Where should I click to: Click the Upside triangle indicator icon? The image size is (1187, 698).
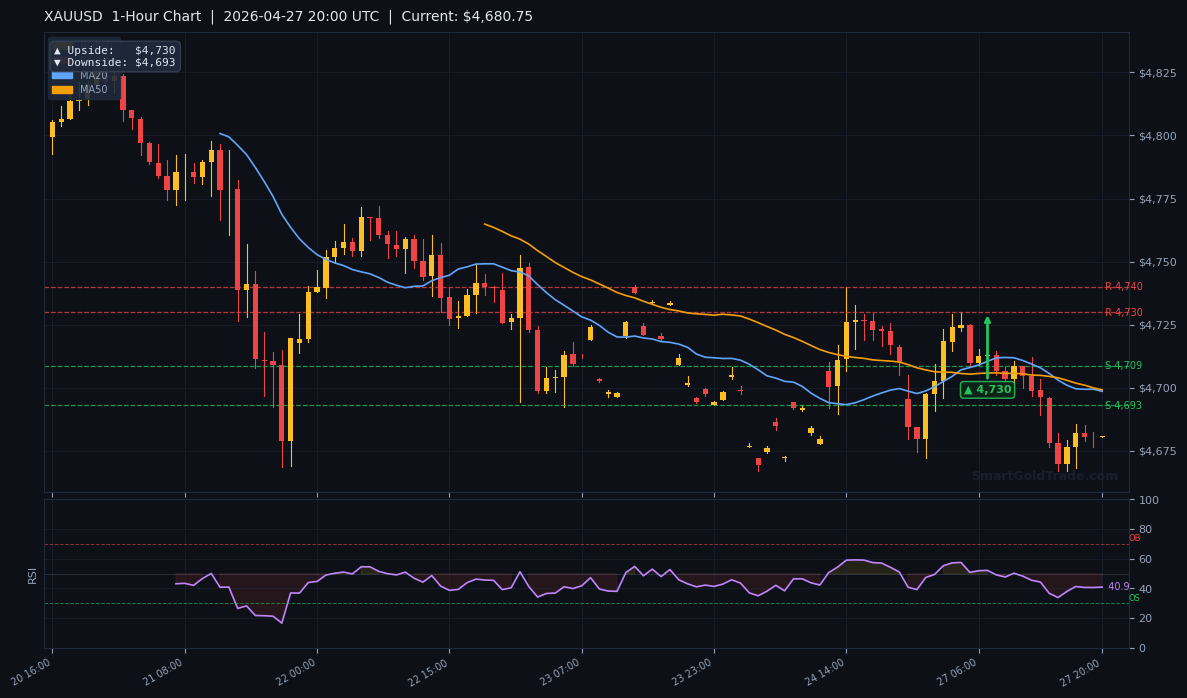click(x=57, y=50)
